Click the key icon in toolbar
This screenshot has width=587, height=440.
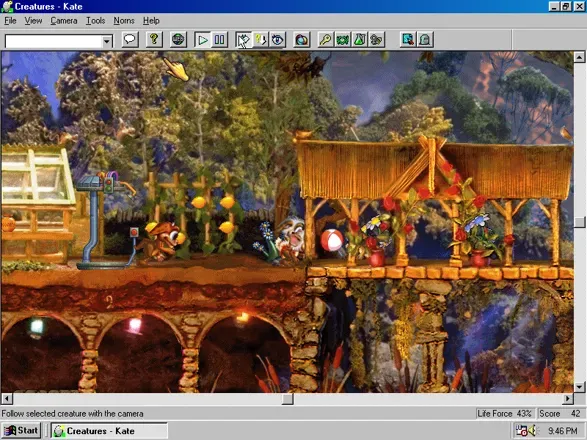[x=326, y=39]
